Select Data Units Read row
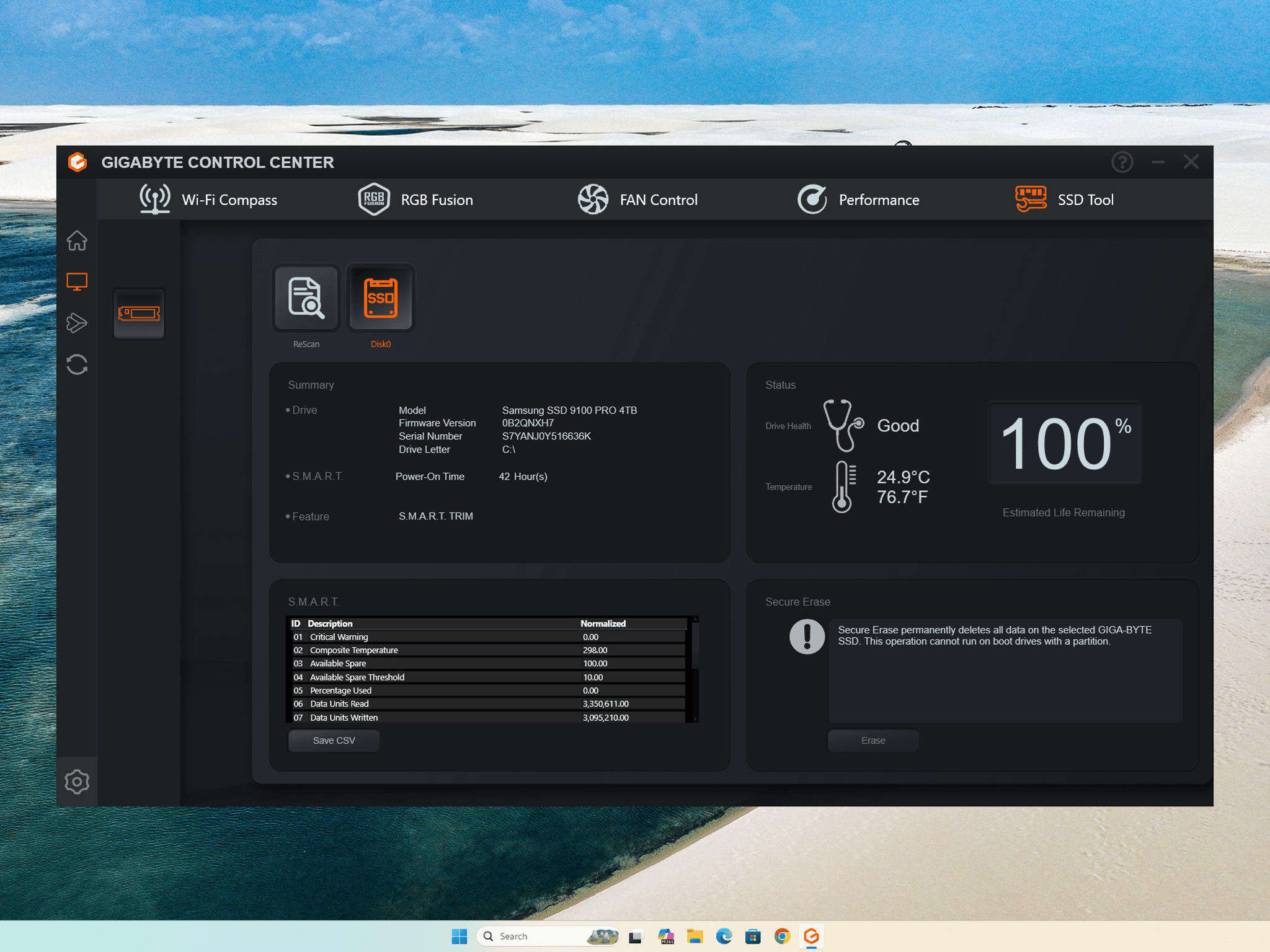This screenshot has width=1270, height=952. (489, 704)
